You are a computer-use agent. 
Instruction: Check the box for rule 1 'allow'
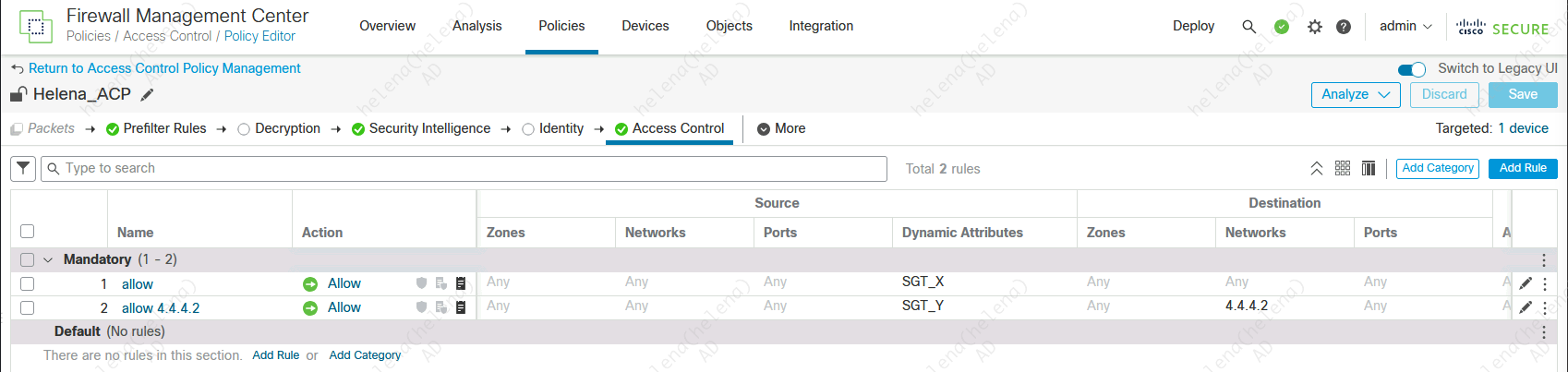click(27, 284)
